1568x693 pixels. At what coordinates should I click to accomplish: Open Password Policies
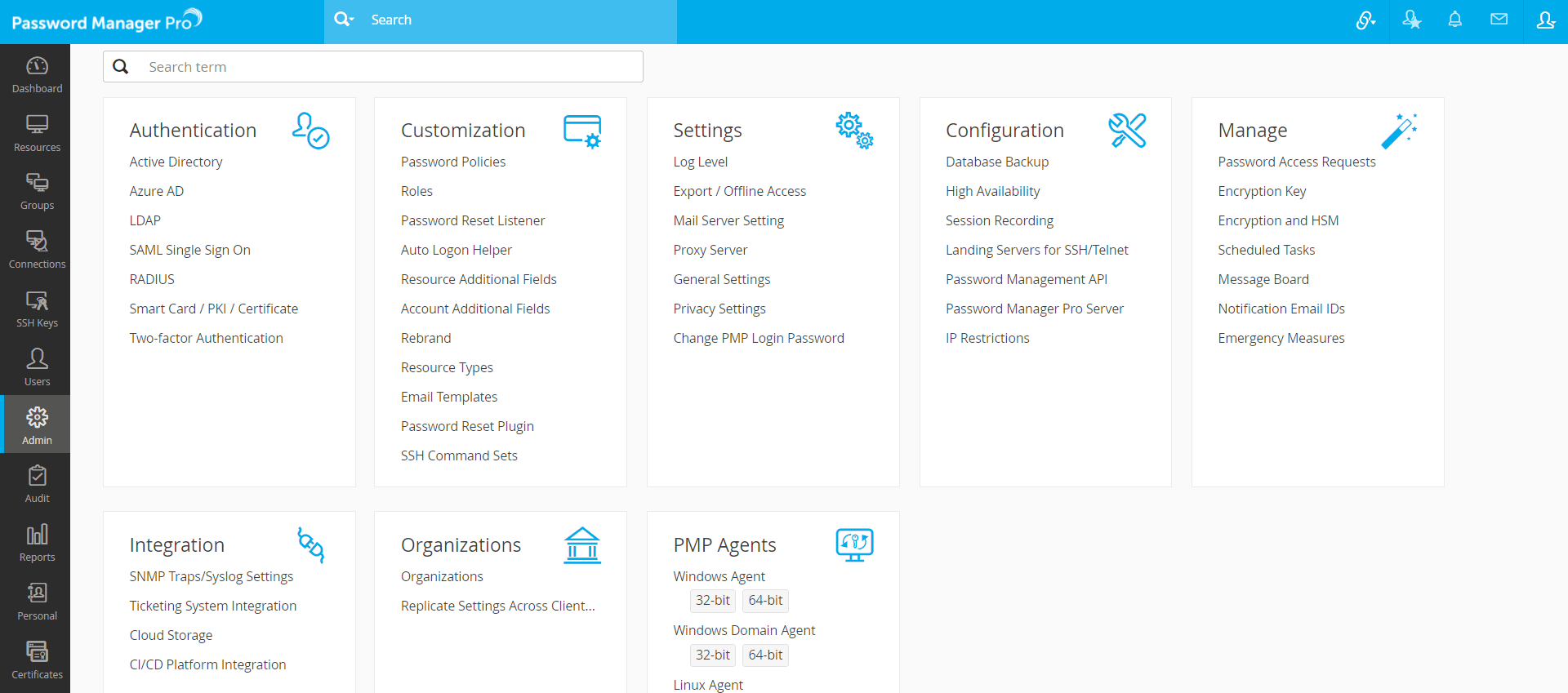[x=453, y=162]
